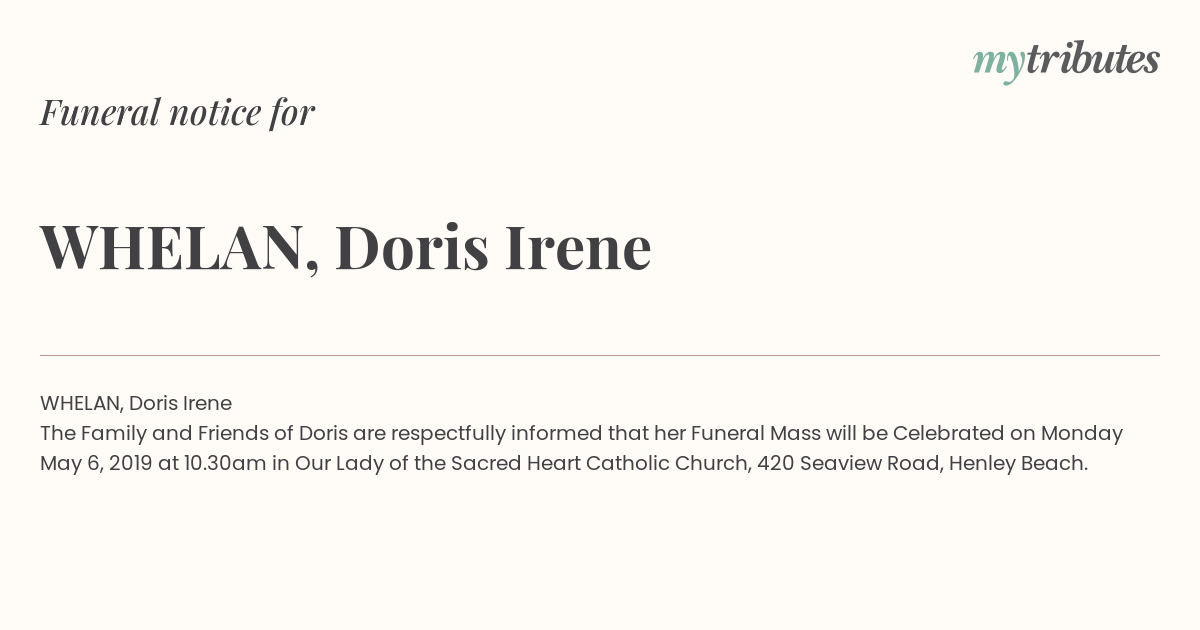Click "Doris Irene" in the large title
This screenshot has height=630, width=1200.
click(493, 247)
